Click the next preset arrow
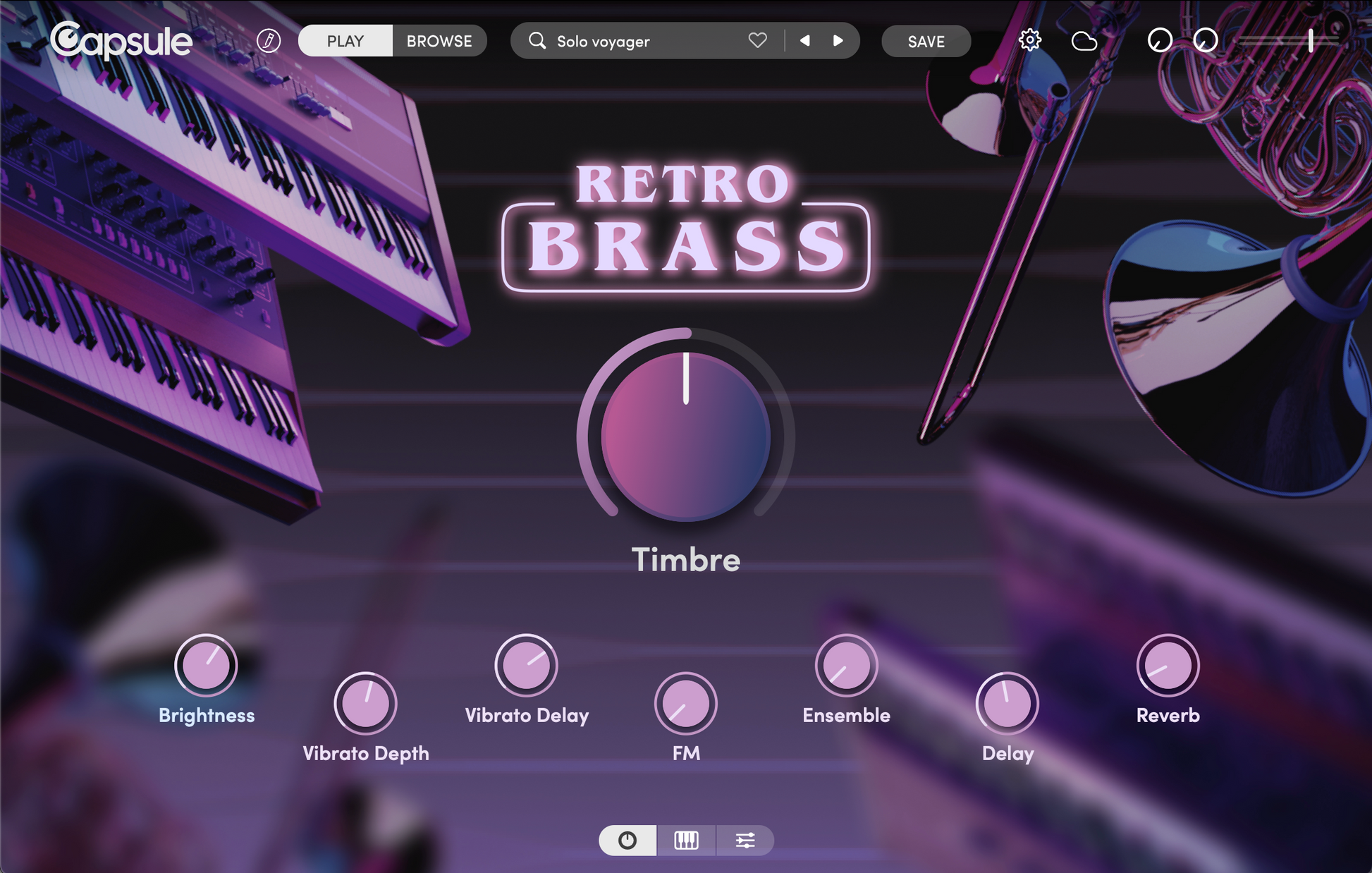1372x873 pixels. (x=838, y=41)
